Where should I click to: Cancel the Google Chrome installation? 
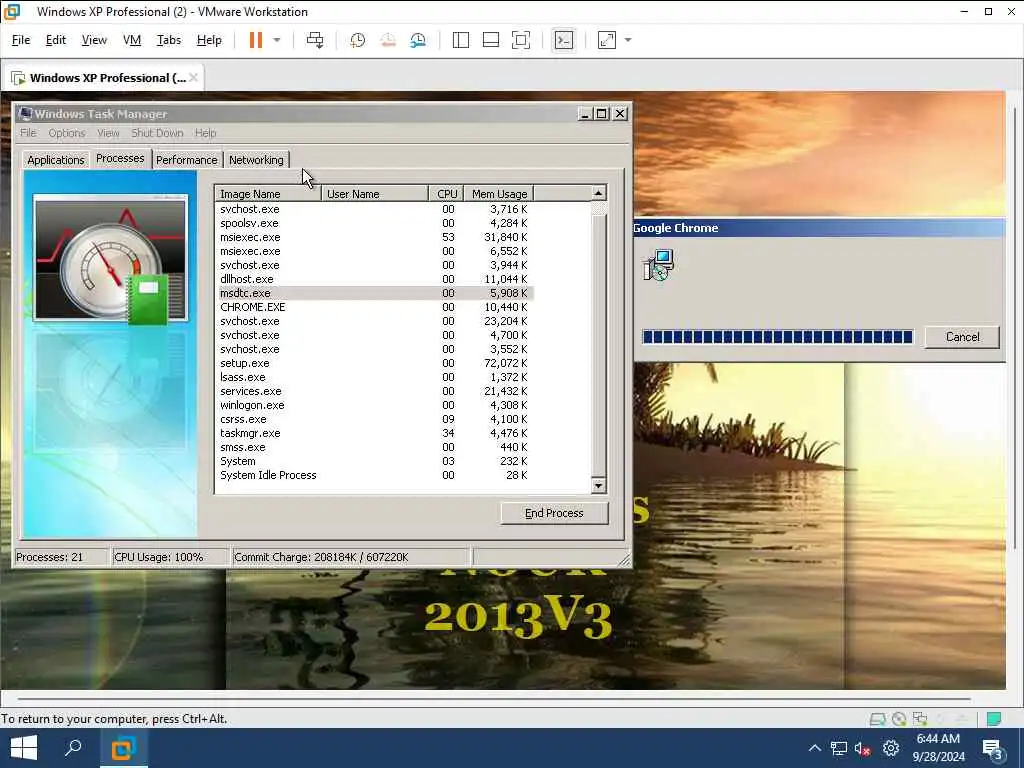[x=962, y=337]
